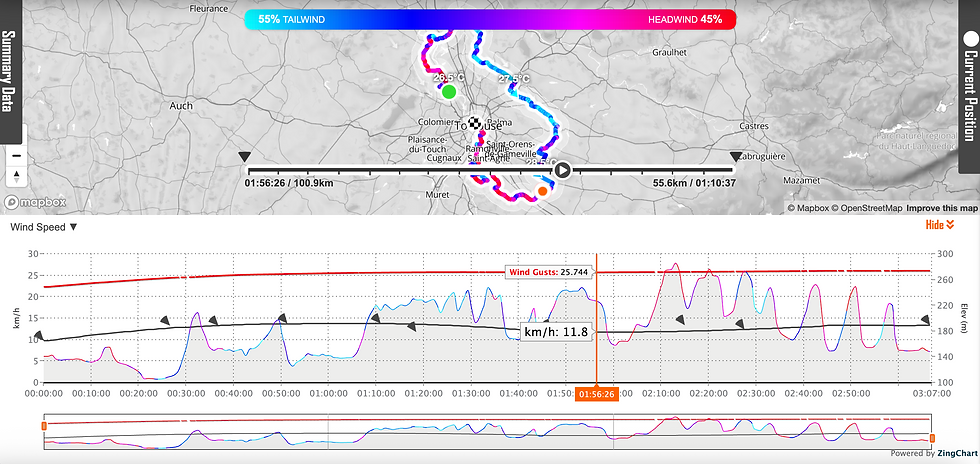Click the Mazamet town label on map

(x=802, y=180)
